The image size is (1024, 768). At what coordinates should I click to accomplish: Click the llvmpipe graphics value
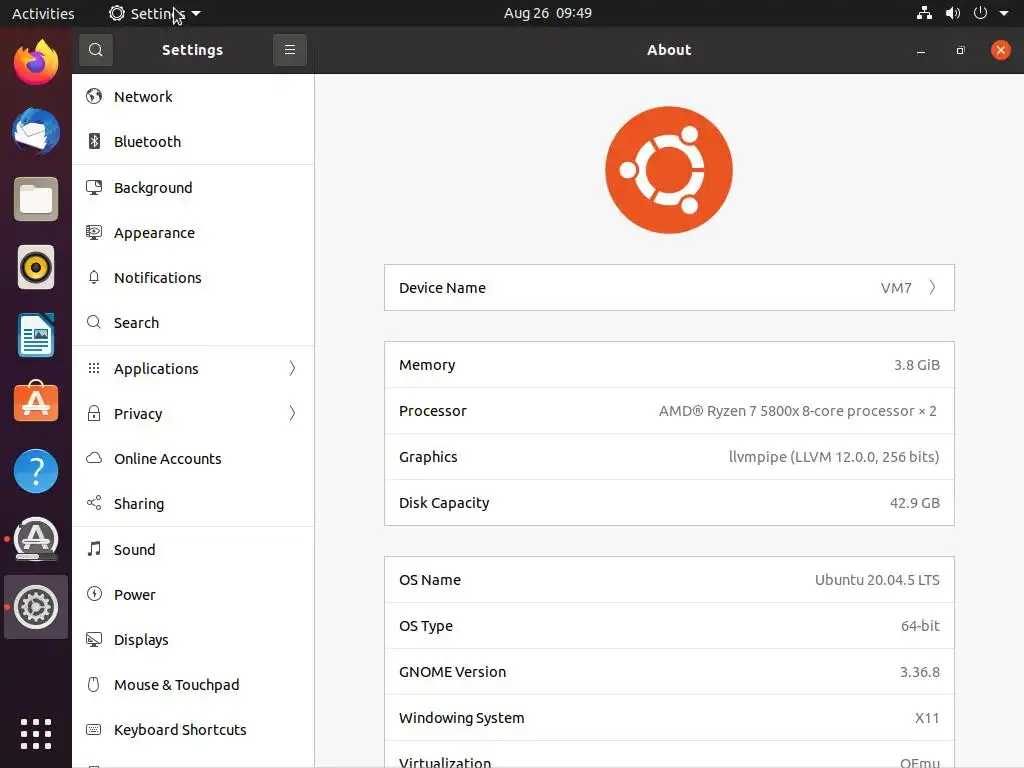coord(834,456)
